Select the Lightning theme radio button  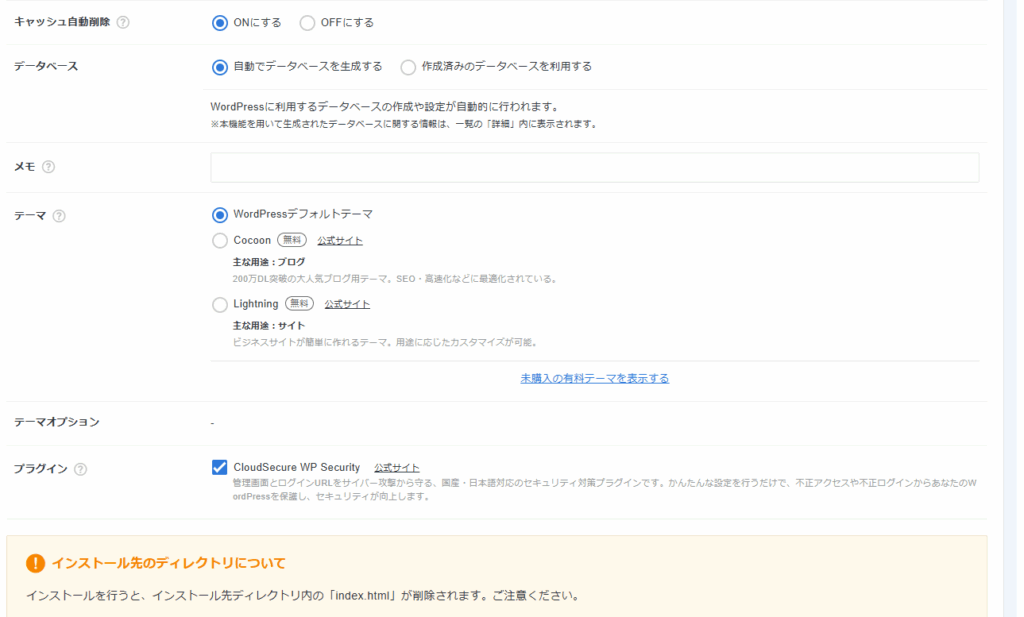click(220, 304)
